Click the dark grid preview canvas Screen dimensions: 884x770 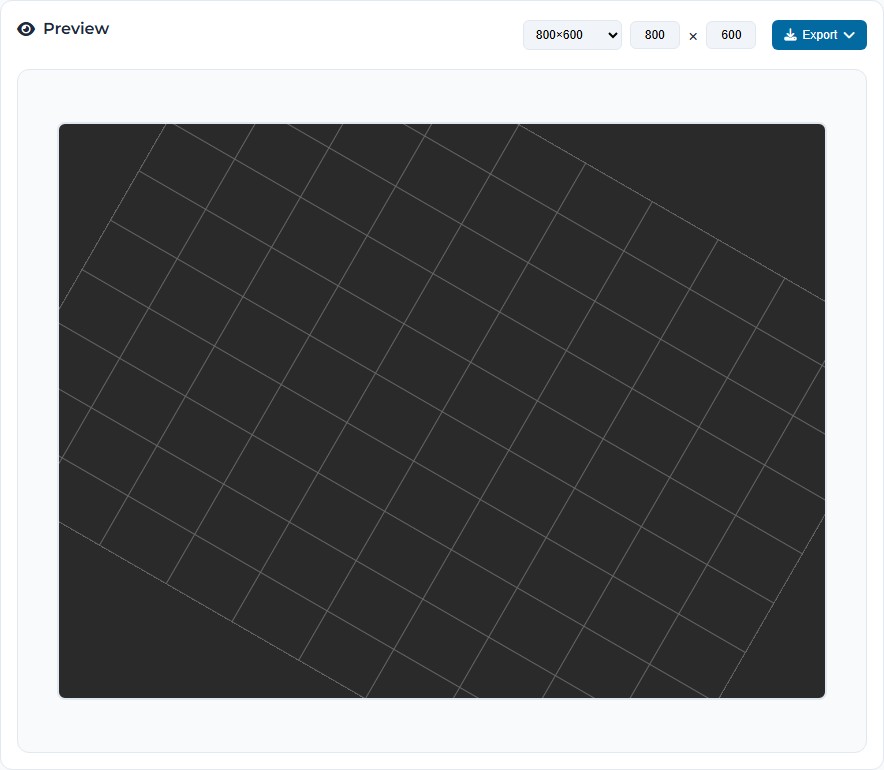(x=442, y=411)
